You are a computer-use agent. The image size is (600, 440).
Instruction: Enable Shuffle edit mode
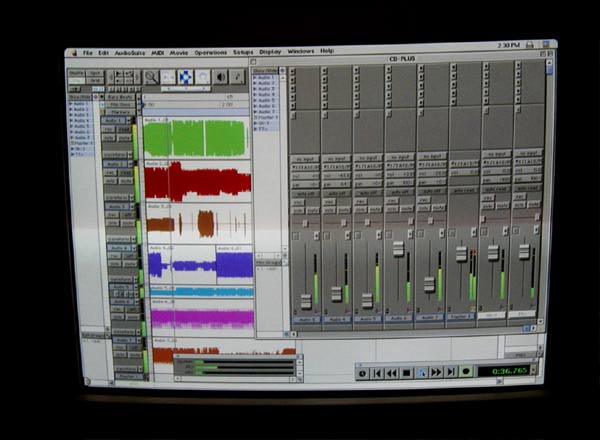click(77, 73)
